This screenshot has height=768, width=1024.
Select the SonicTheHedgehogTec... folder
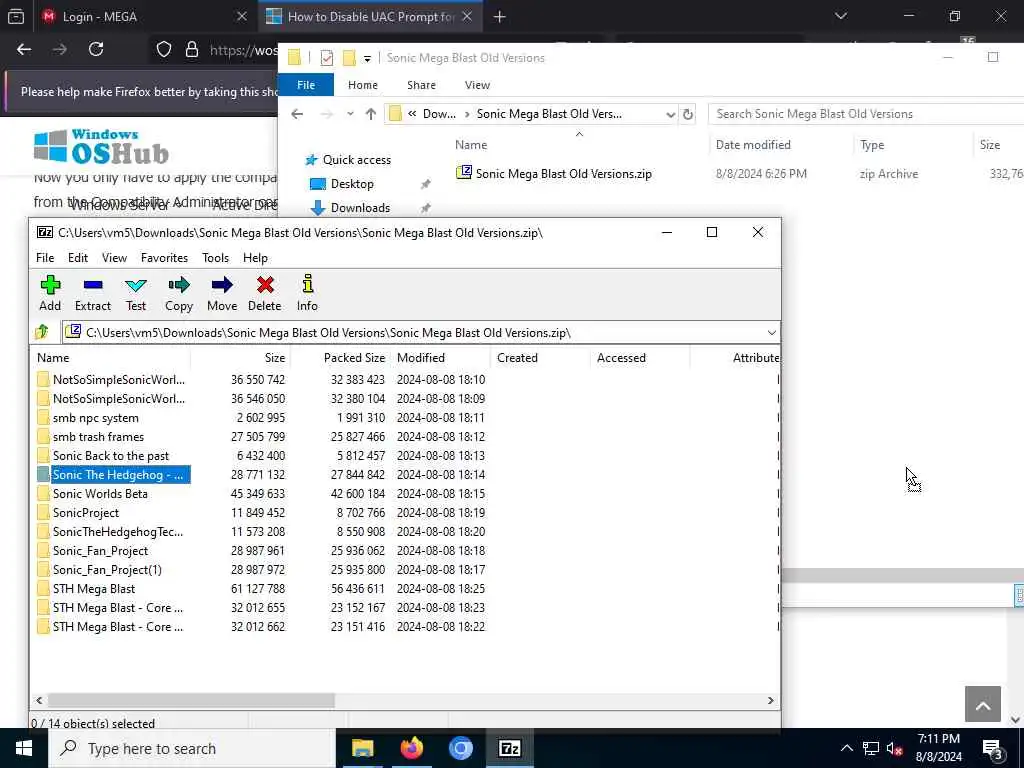click(x=118, y=532)
